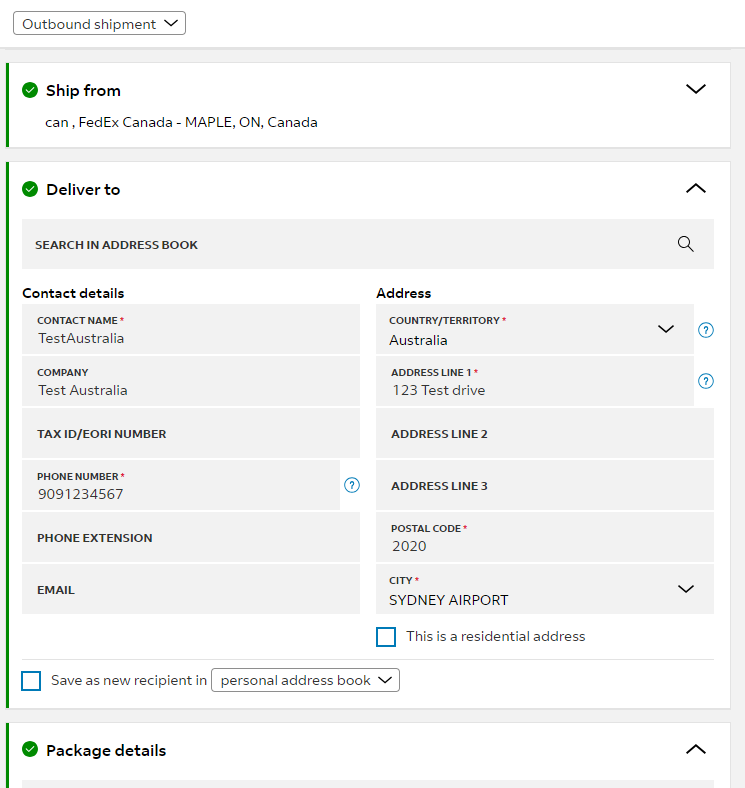
Task: Click the Tax ID/EORI Number field
Action: pyautogui.click(x=191, y=433)
